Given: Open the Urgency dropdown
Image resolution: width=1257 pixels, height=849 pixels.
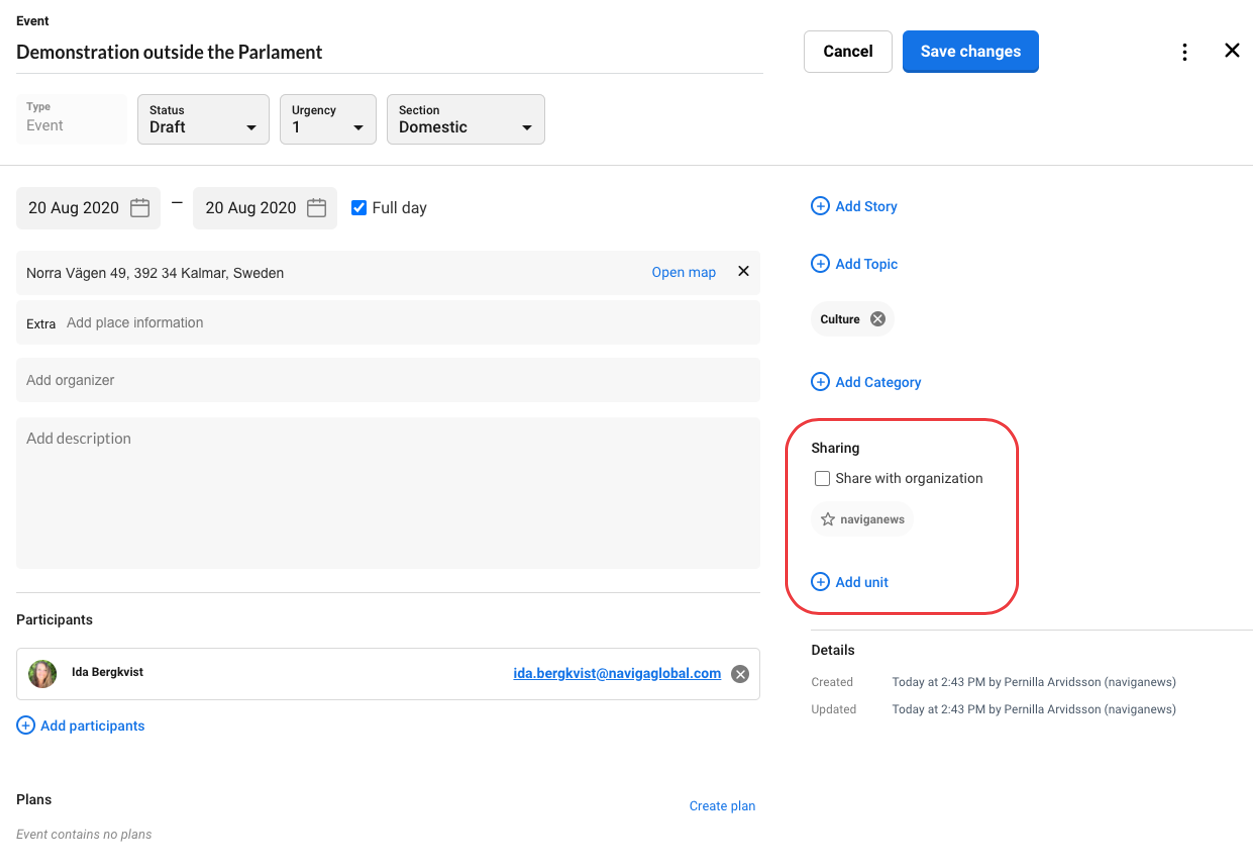Looking at the screenshot, I should 327,119.
